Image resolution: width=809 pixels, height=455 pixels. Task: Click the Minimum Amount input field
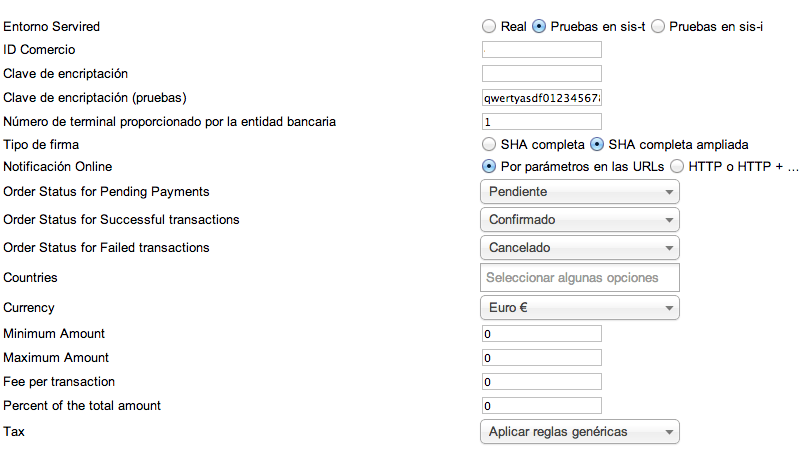(x=542, y=334)
